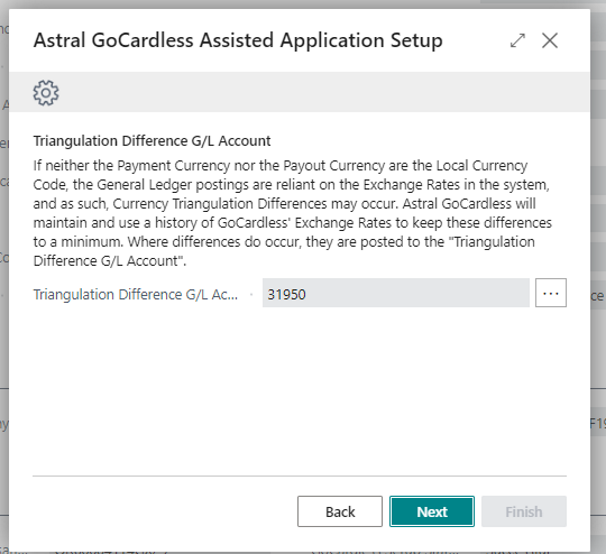Click the bold Triangulation Difference G/L Account heading

click(x=152, y=141)
